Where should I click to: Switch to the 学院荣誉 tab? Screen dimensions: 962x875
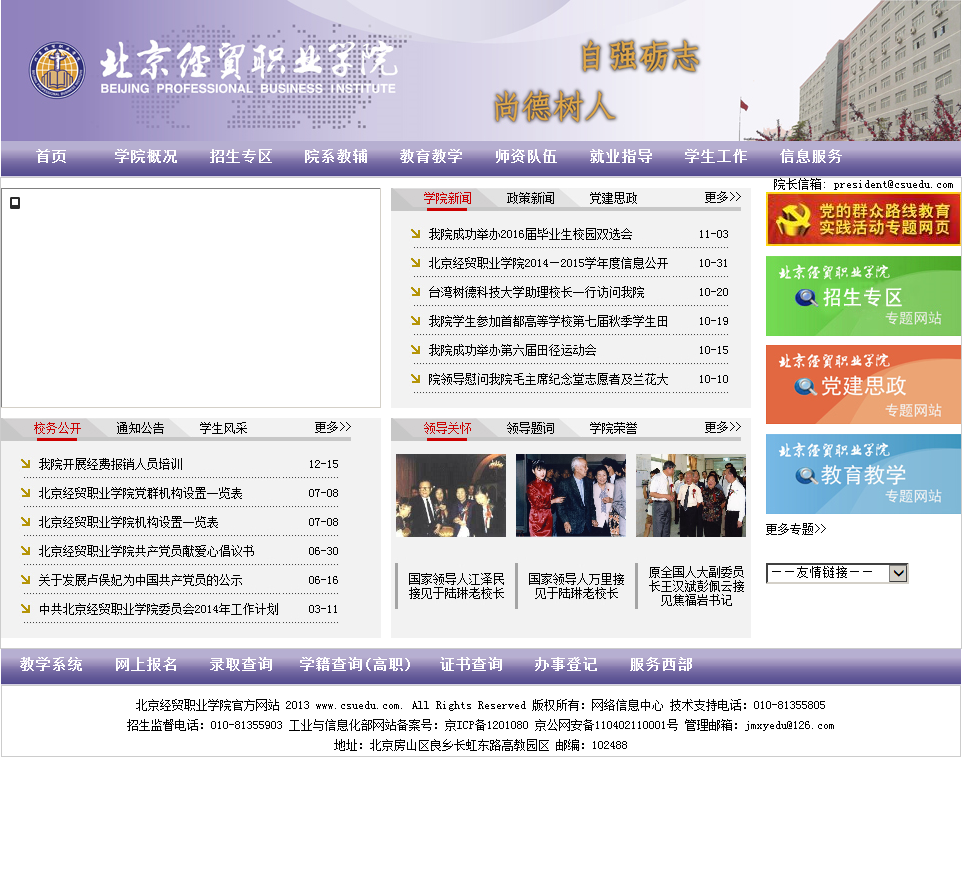[x=614, y=428]
